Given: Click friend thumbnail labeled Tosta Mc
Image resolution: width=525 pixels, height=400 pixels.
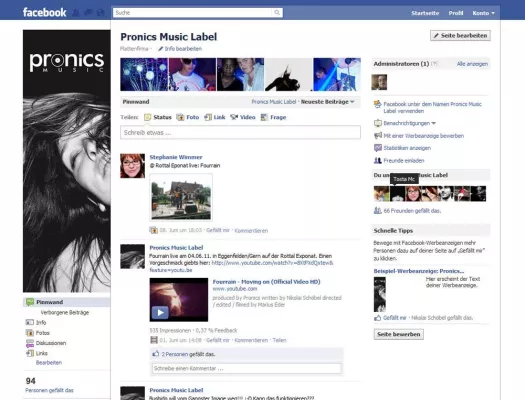Looking at the screenshot, I should (397, 194).
